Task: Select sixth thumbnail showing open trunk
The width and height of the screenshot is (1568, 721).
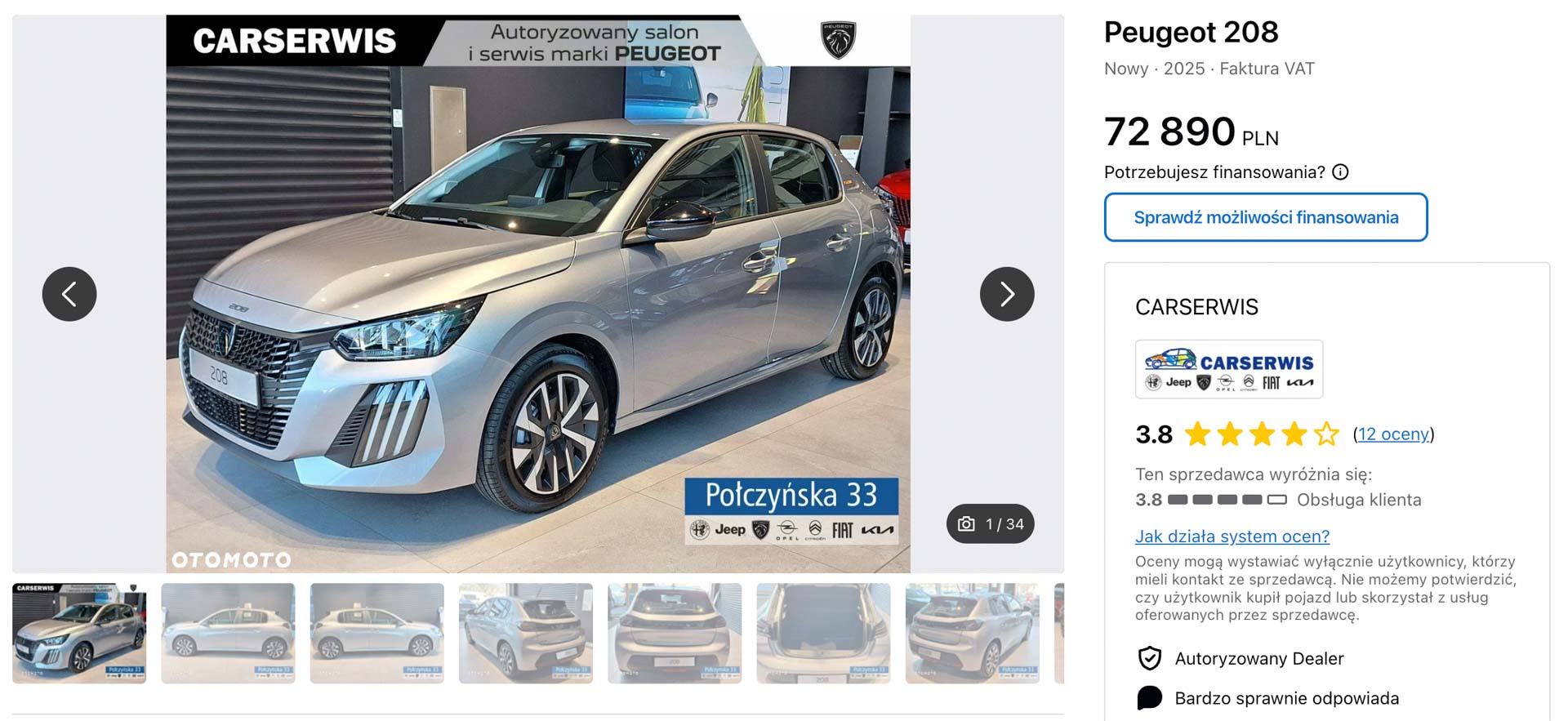Action: 823,633
